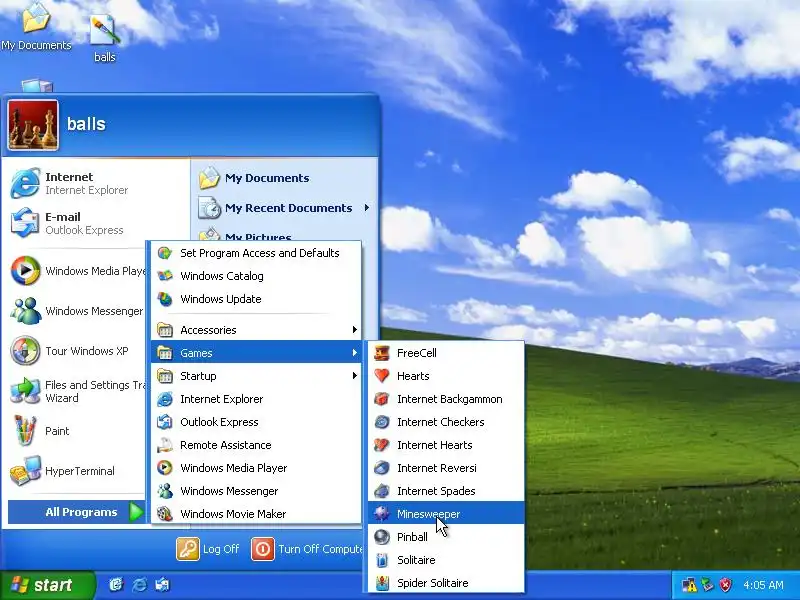This screenshot has height=600, width=800.
Task: Click the Internet Spades icon
Action: [382, 491]
